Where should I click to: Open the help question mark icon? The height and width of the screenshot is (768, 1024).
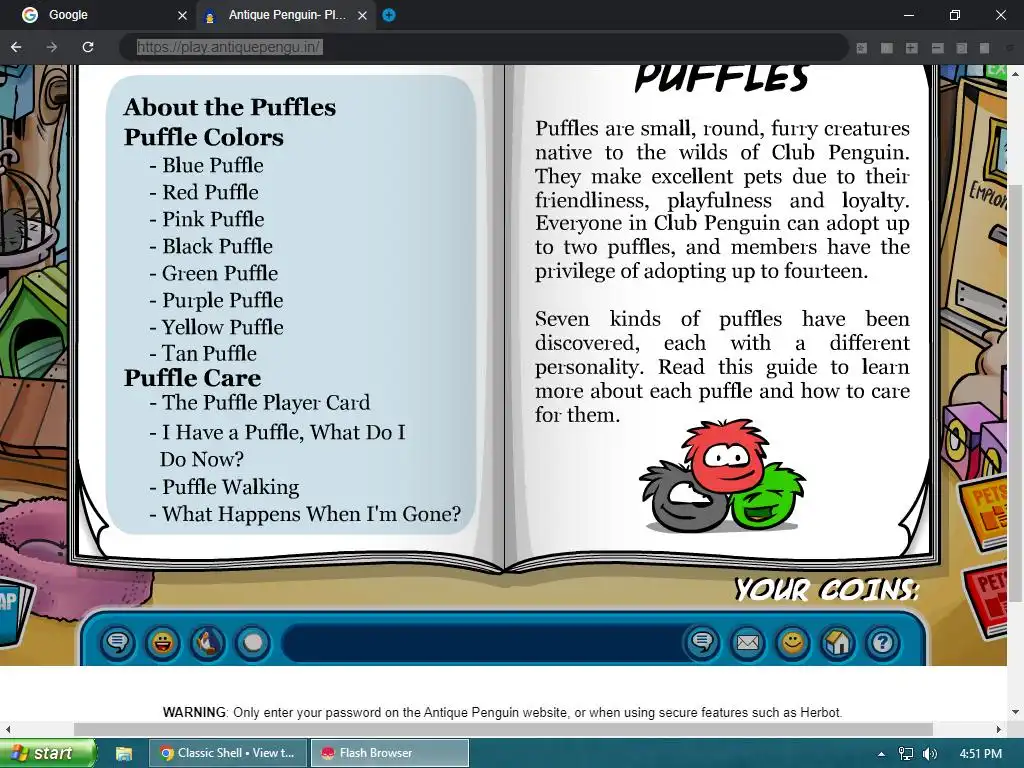pyautogui.click(x=883, y=643)
